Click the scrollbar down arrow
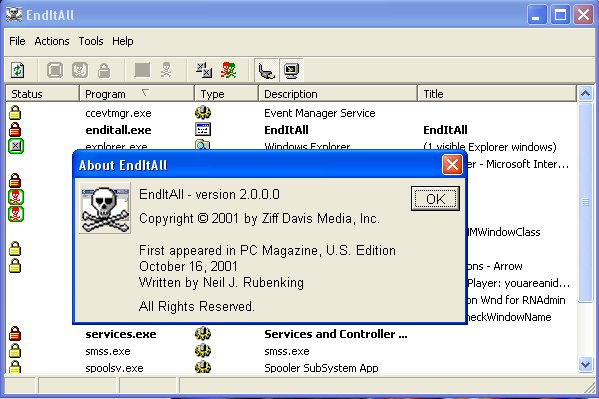 click(x=586, y=365)
